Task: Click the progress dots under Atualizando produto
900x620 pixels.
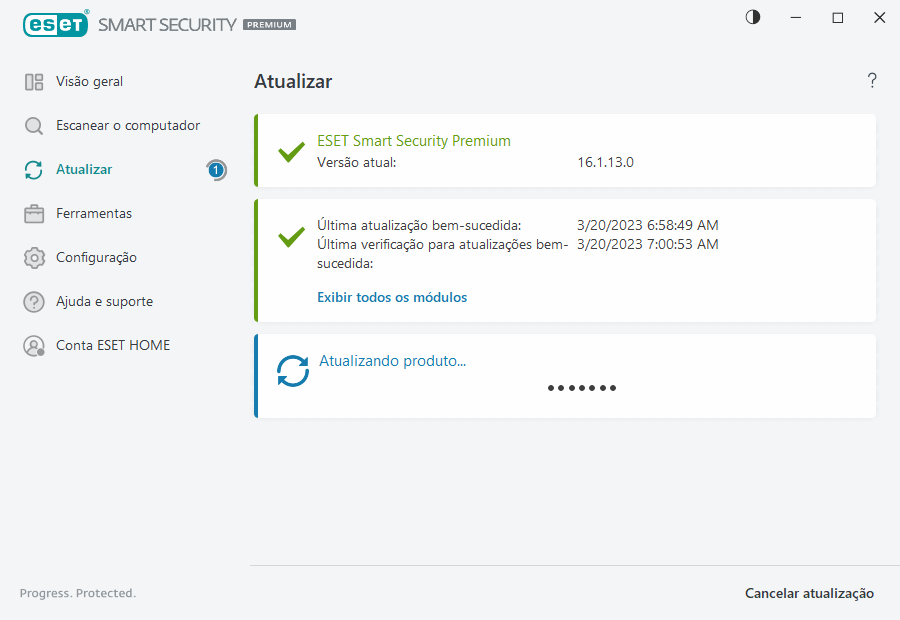Action: [x=582, y=388]
